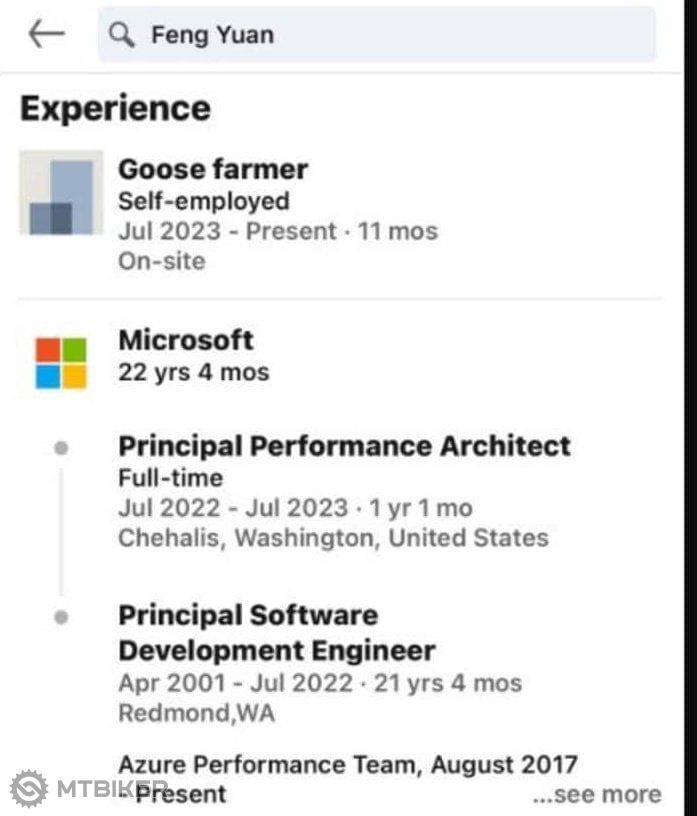Click the Self-employed label under Goose farmer
The width and height of the screenshot is (697, 816).
[204, 201]
